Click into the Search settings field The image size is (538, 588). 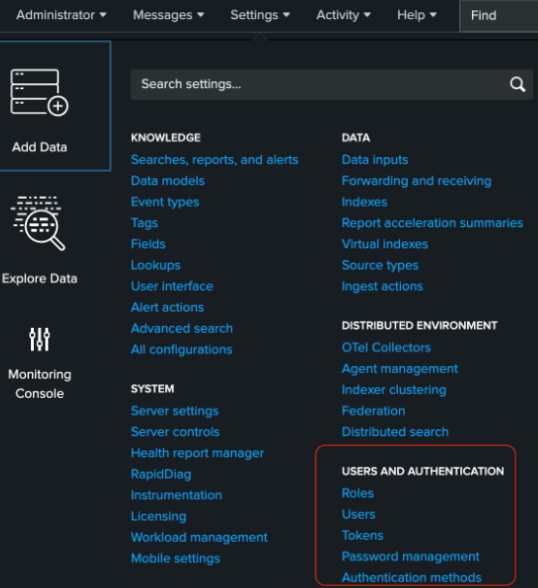331,84
